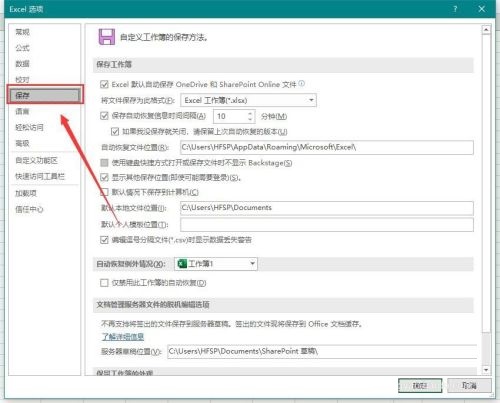Open the 高级 options category
Image resolution: width=500 pixels, height=403 pixels.
23,143
